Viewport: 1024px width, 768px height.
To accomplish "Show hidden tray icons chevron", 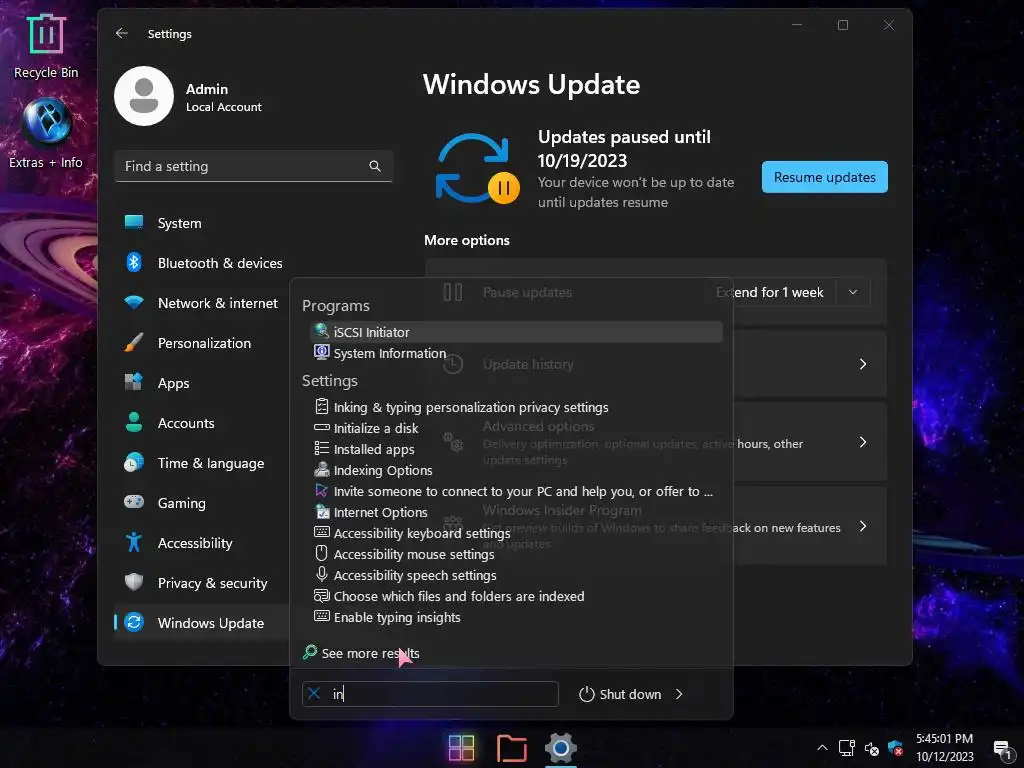I will point(822,748).
